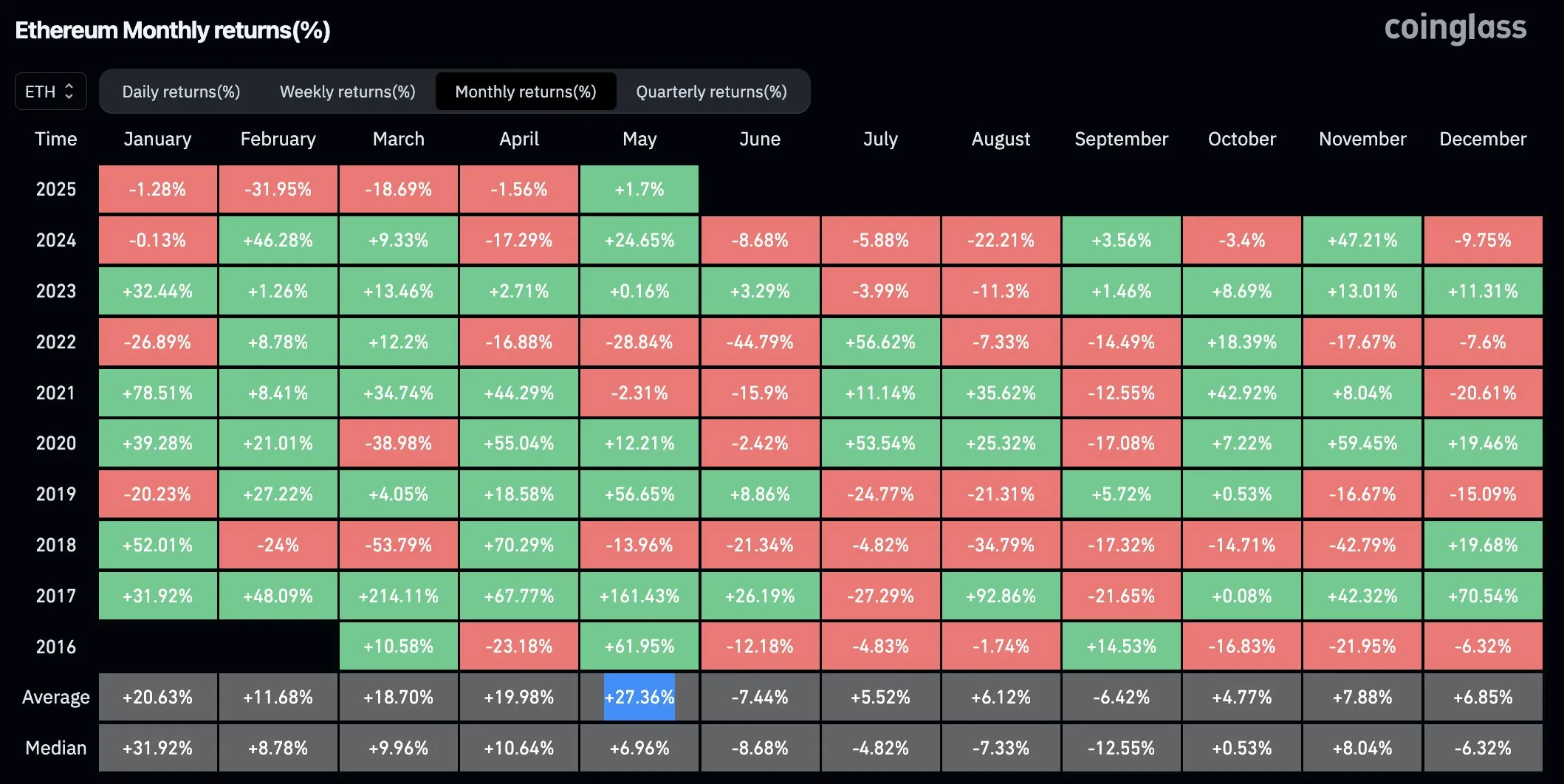
Task: Select the Monthly returns(%) tab
Action: (526, 92)
